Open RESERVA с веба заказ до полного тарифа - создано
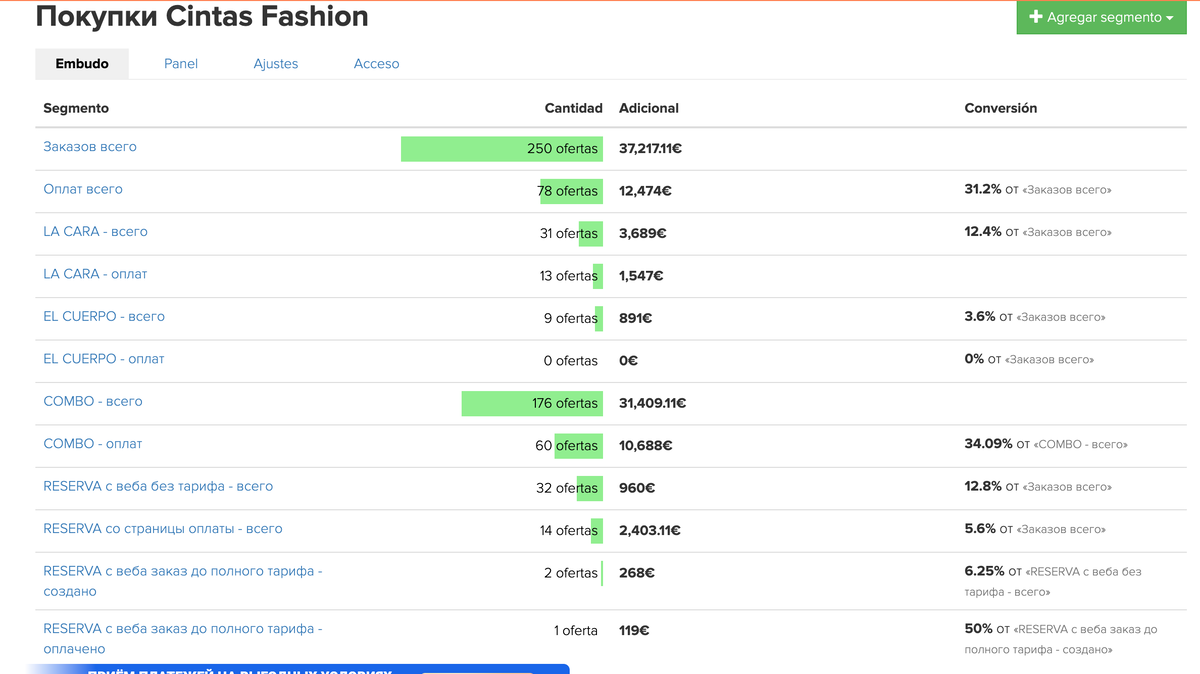This screenshot has height=674, width=1200. pos(183,581)
